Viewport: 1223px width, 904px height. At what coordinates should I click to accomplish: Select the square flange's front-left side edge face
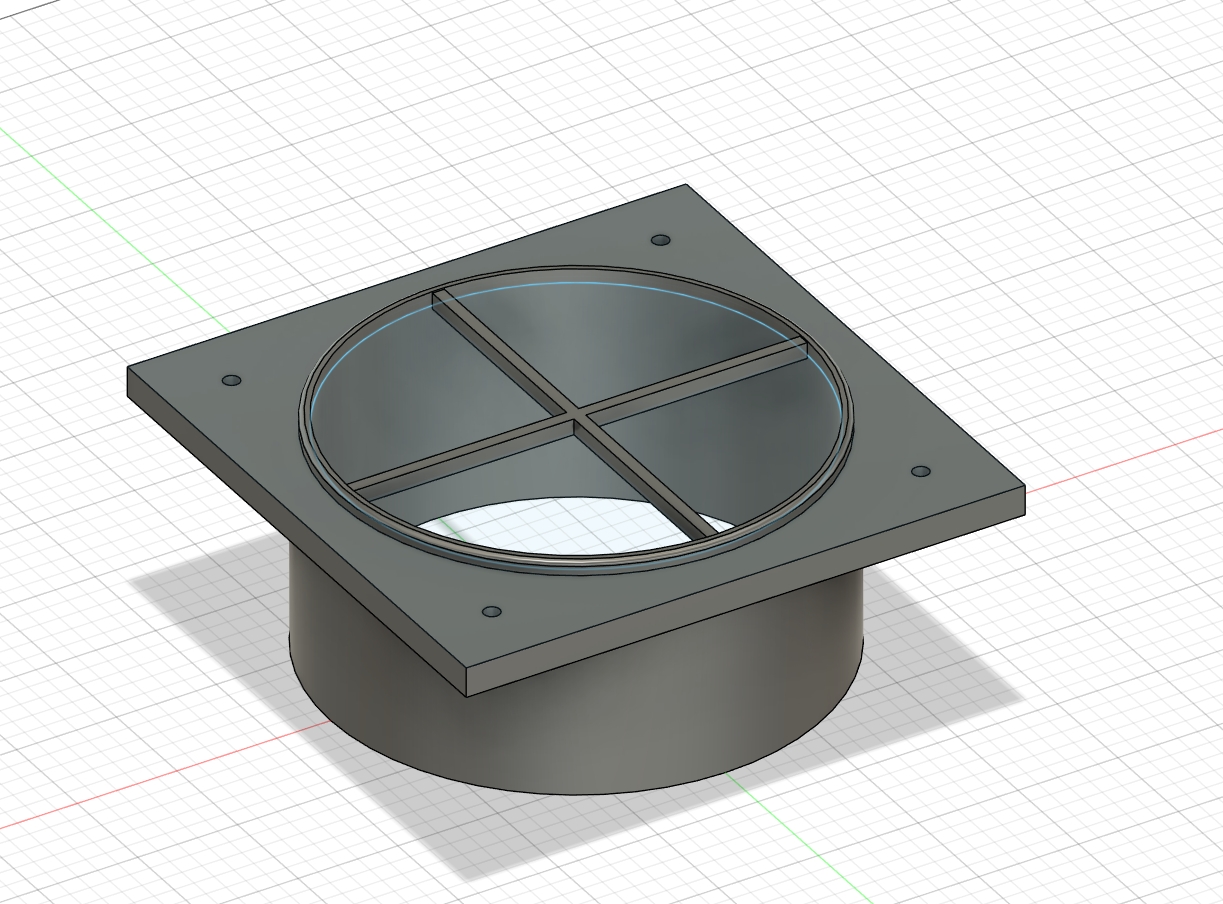tap(298, 533)
